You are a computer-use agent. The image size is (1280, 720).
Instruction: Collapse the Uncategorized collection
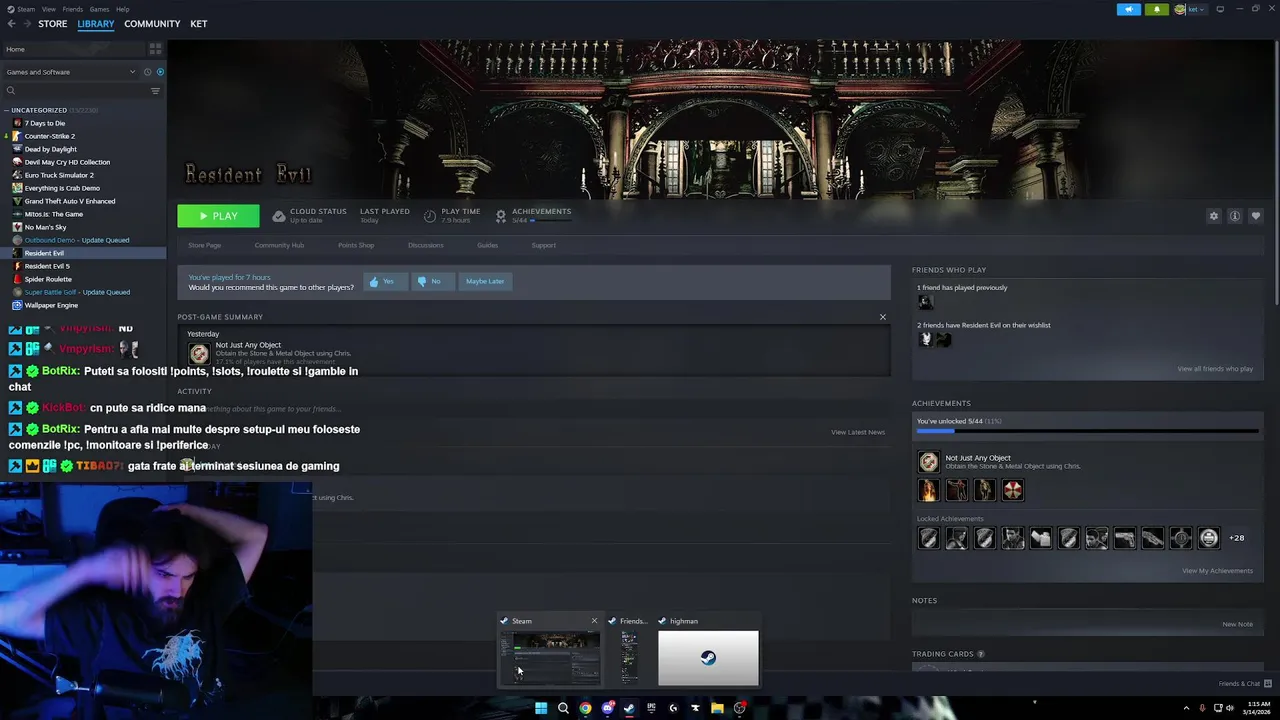coord(6,110)
